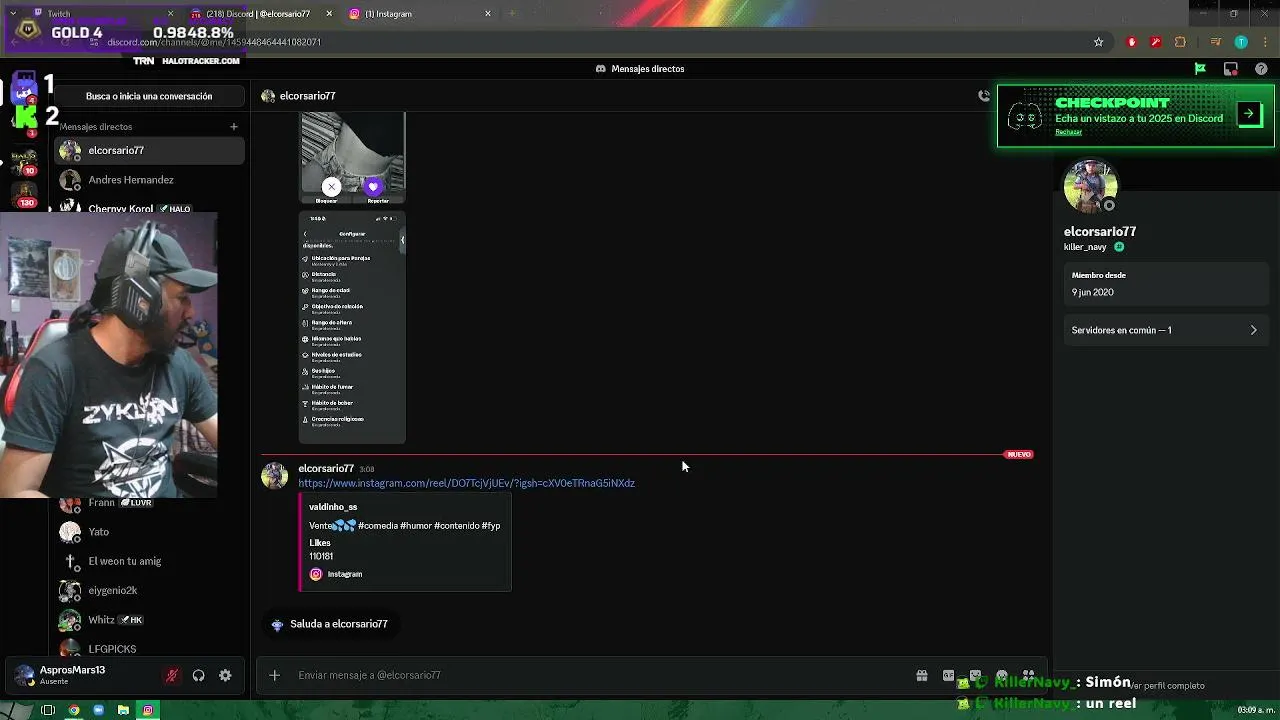Open the settings screenshot thumbnail in chat
The image size is (1280, 720).
pos(352,327)
